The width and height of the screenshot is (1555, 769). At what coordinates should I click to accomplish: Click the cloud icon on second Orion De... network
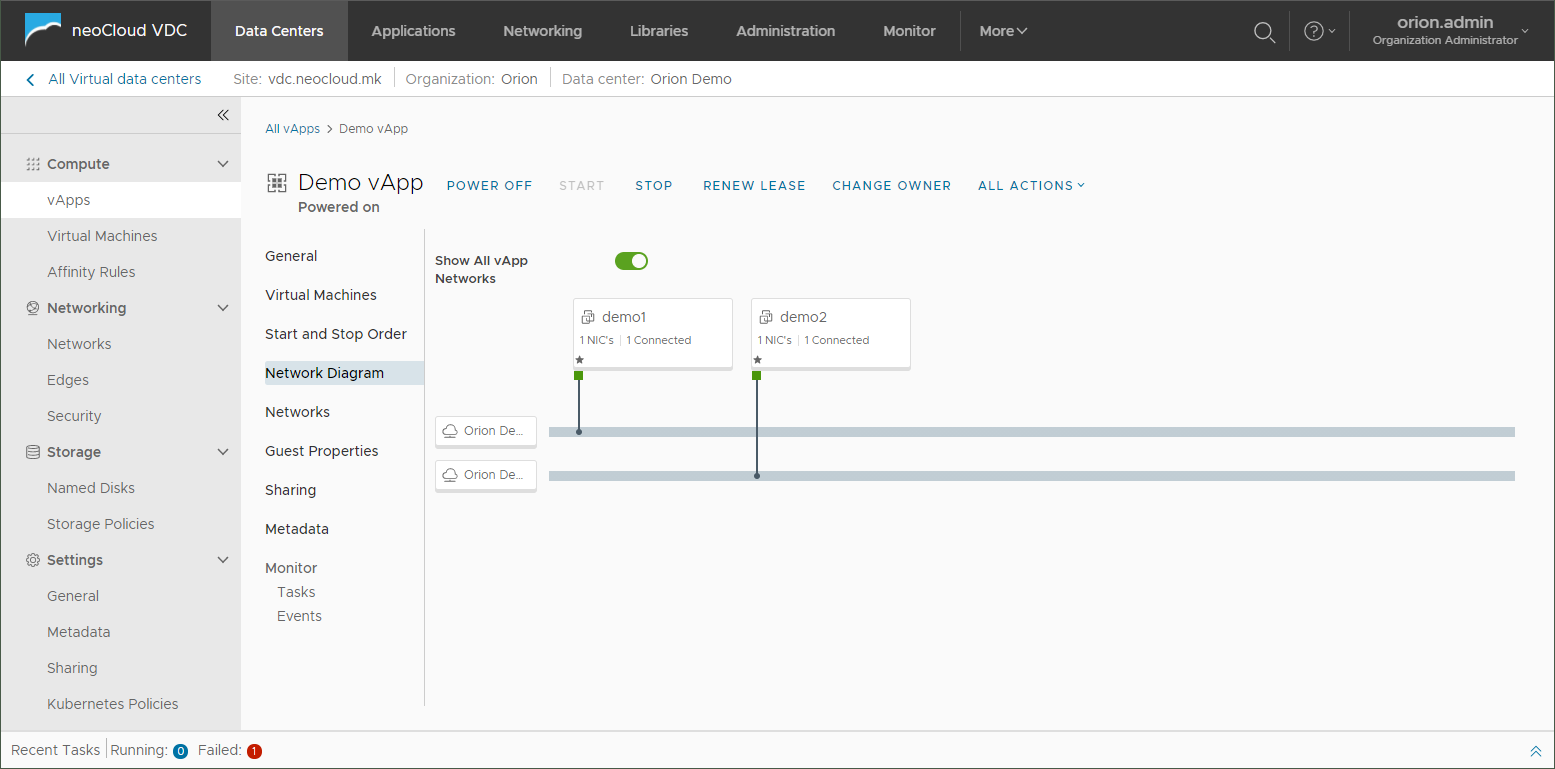[451, 475]
